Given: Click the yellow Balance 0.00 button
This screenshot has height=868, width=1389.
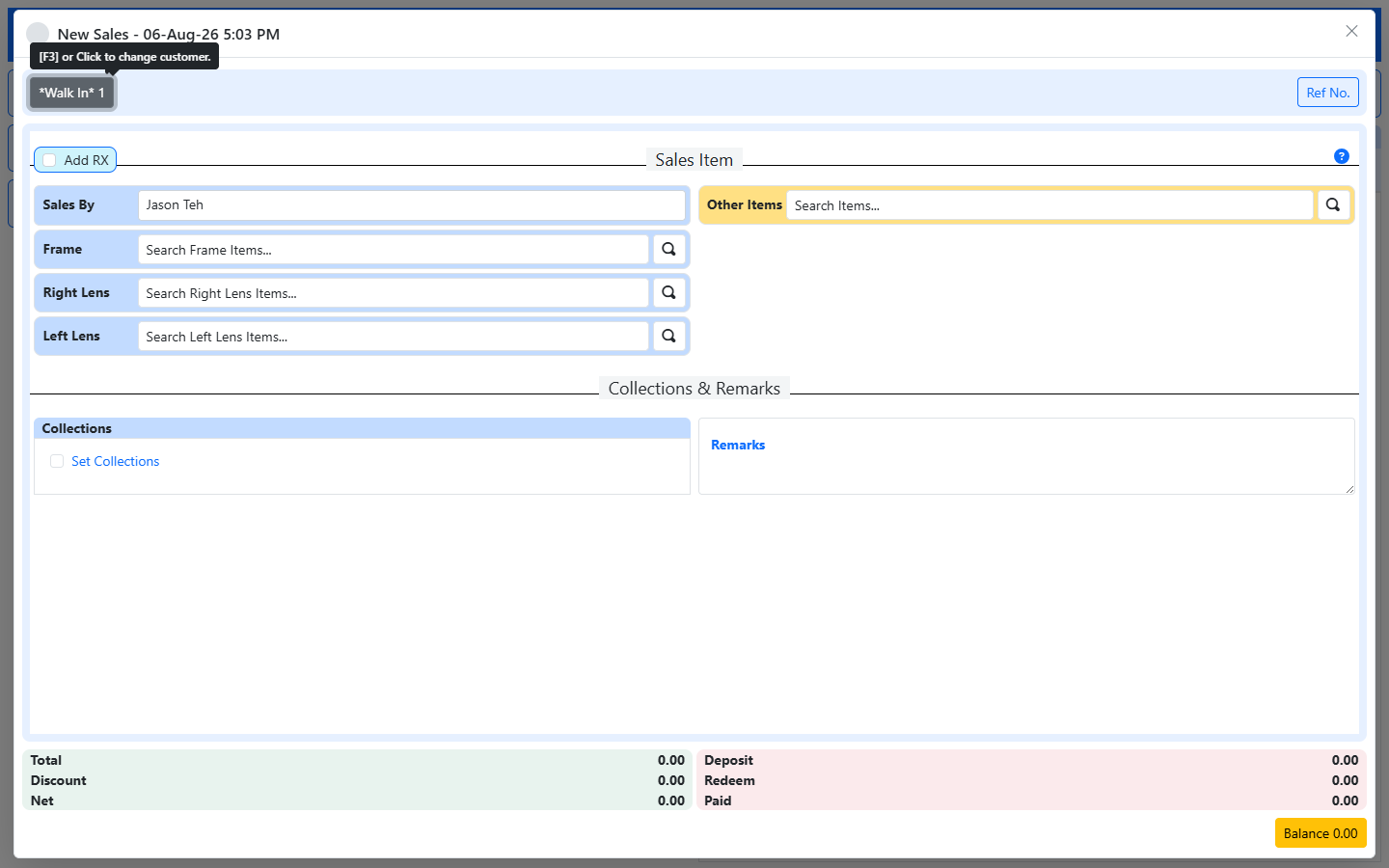Looking at the screenshot, I should click(1320, 833).
